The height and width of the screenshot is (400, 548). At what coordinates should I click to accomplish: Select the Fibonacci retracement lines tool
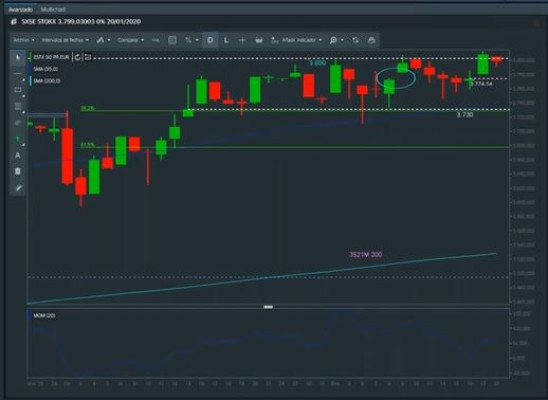point(18,106)
